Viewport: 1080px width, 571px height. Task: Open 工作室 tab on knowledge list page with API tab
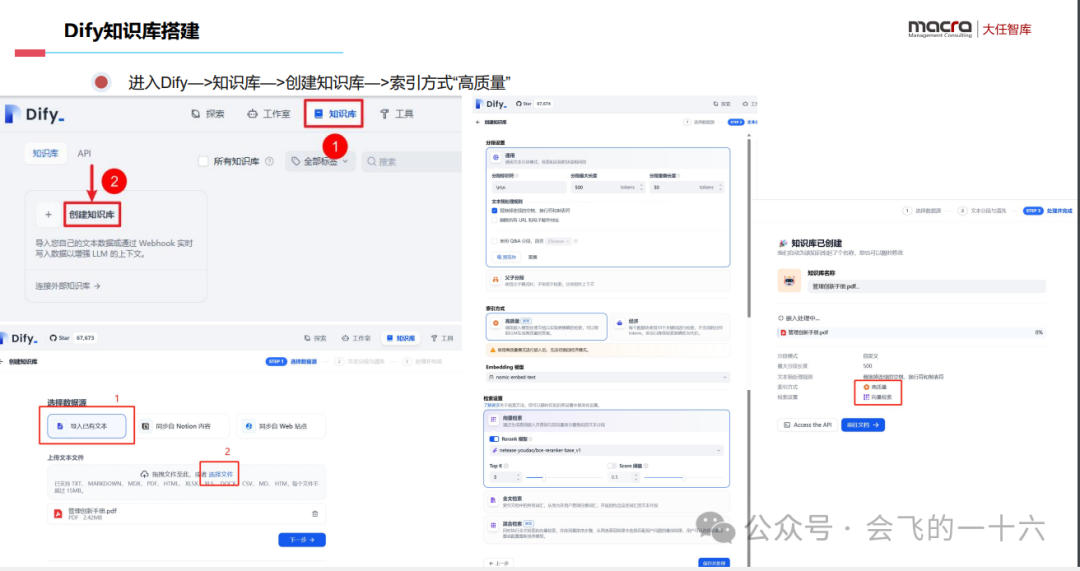(269, 114)
